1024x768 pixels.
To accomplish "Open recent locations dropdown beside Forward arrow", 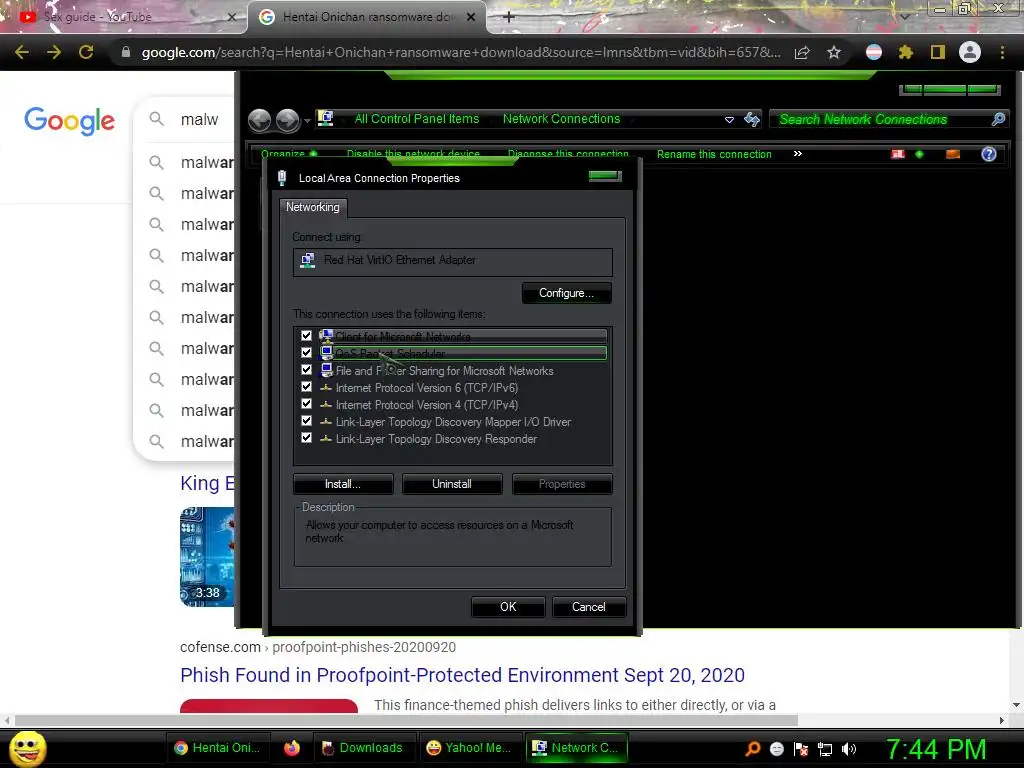I will coord(307,121).
